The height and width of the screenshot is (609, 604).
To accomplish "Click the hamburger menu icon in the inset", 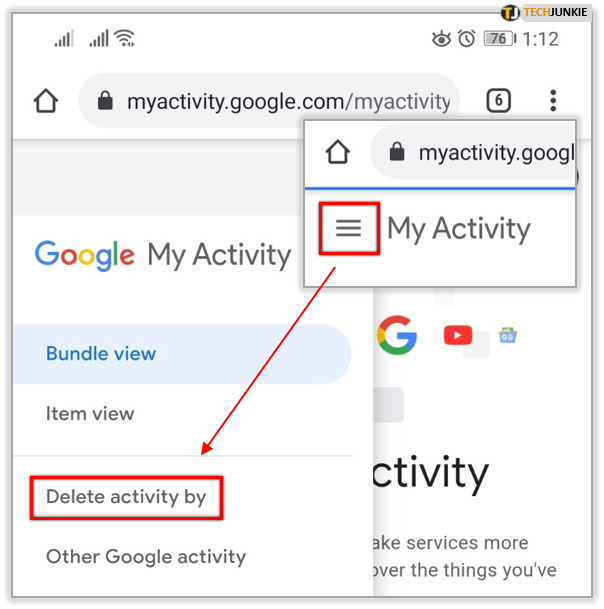I will tap(348, 228).
